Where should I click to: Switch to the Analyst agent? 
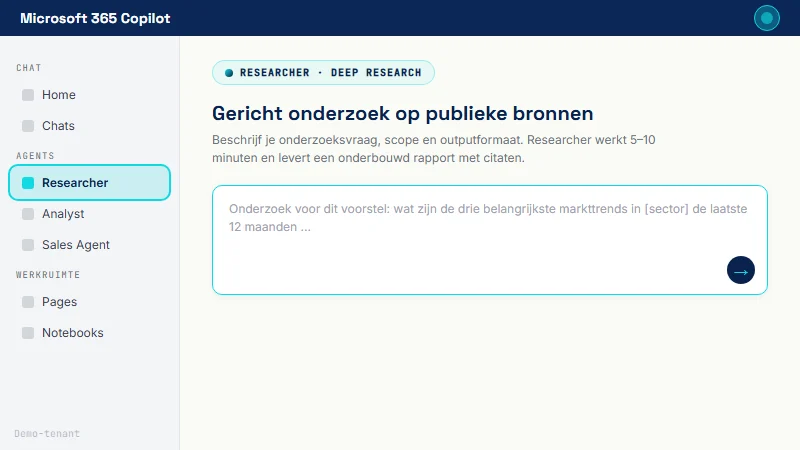tap(89, 214)
